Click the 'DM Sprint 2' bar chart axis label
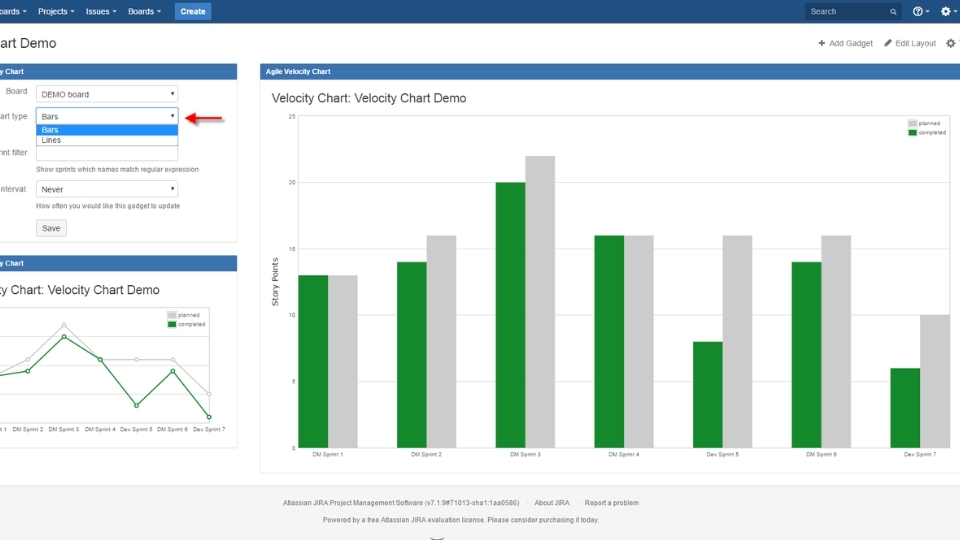Image resolution: width=960 pixels, height=540 pixels. [x=426, y=454]
